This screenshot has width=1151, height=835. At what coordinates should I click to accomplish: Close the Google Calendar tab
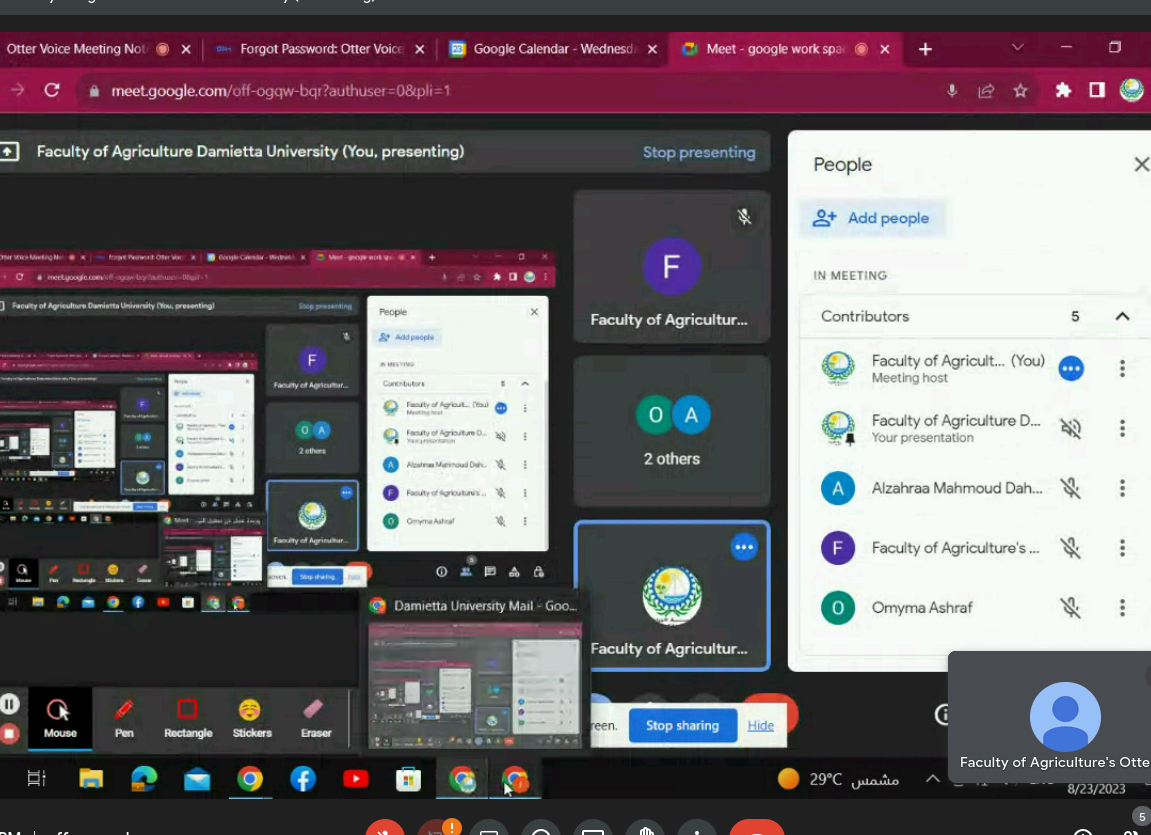pyautogui.click(x=652, y=49)
